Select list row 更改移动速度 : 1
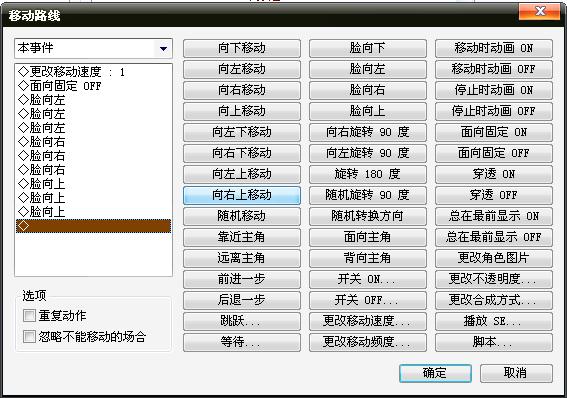Screen dimensions: 567x398 (x=93, y=72)
